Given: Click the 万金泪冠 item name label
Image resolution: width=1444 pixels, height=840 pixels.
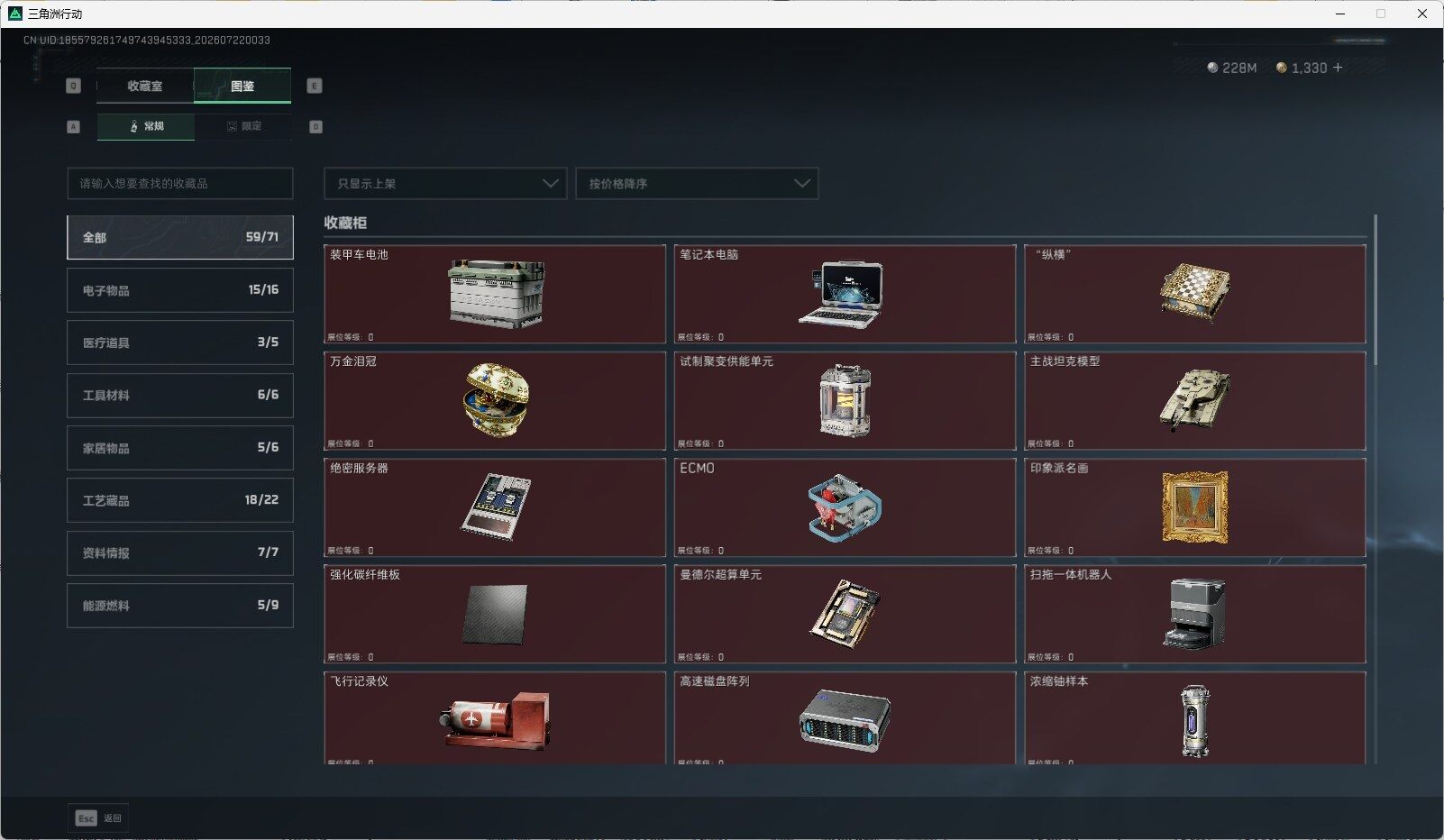Looking at the screenshot, I should [x=353, y=361].
